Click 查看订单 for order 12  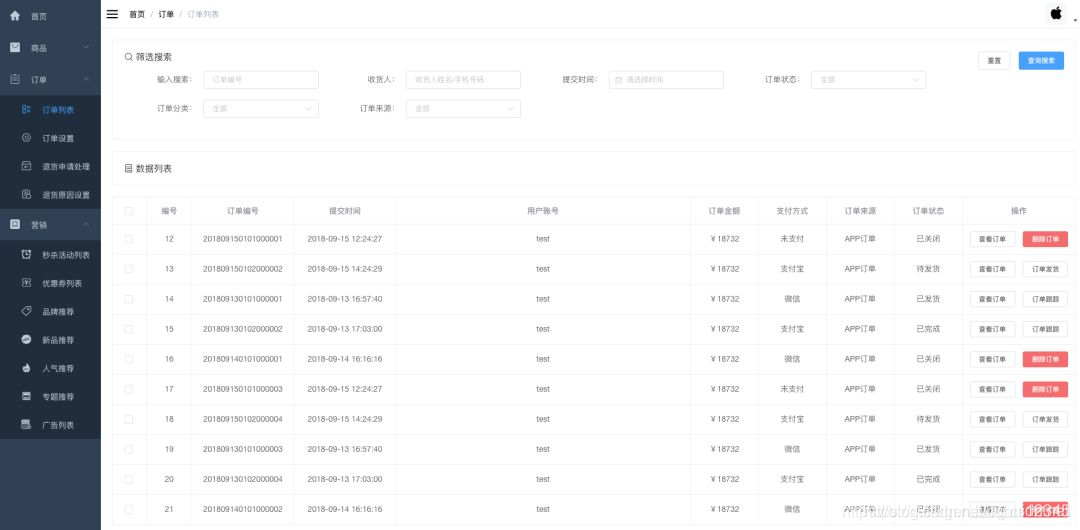(x=992, y=239)
